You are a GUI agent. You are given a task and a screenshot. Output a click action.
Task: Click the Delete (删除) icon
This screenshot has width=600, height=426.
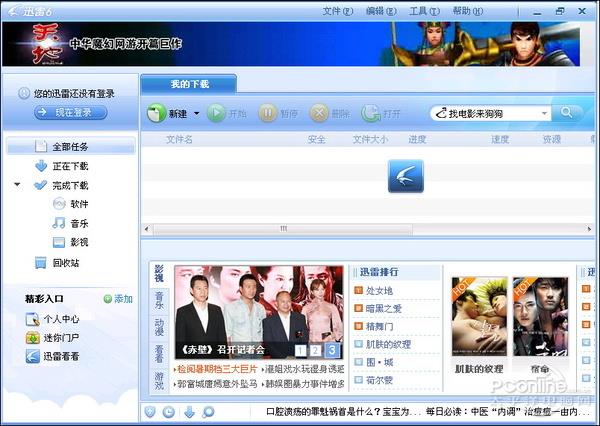pos(319,113)
